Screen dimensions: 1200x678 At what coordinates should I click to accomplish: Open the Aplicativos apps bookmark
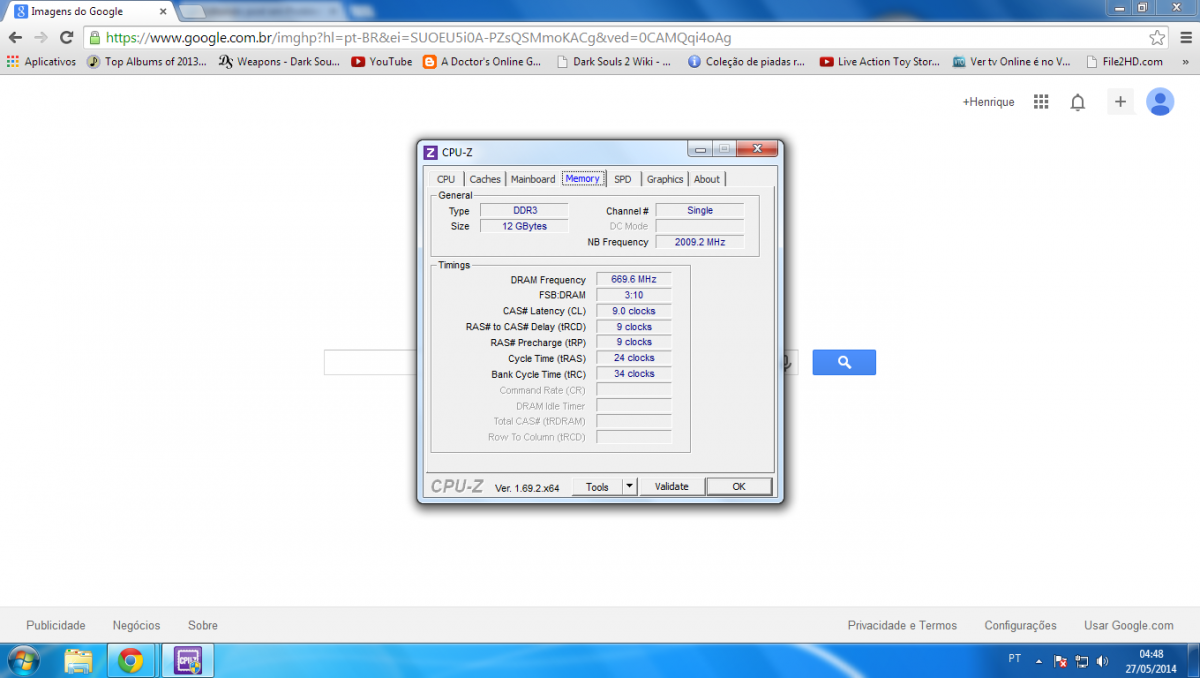tap(41, 61)
